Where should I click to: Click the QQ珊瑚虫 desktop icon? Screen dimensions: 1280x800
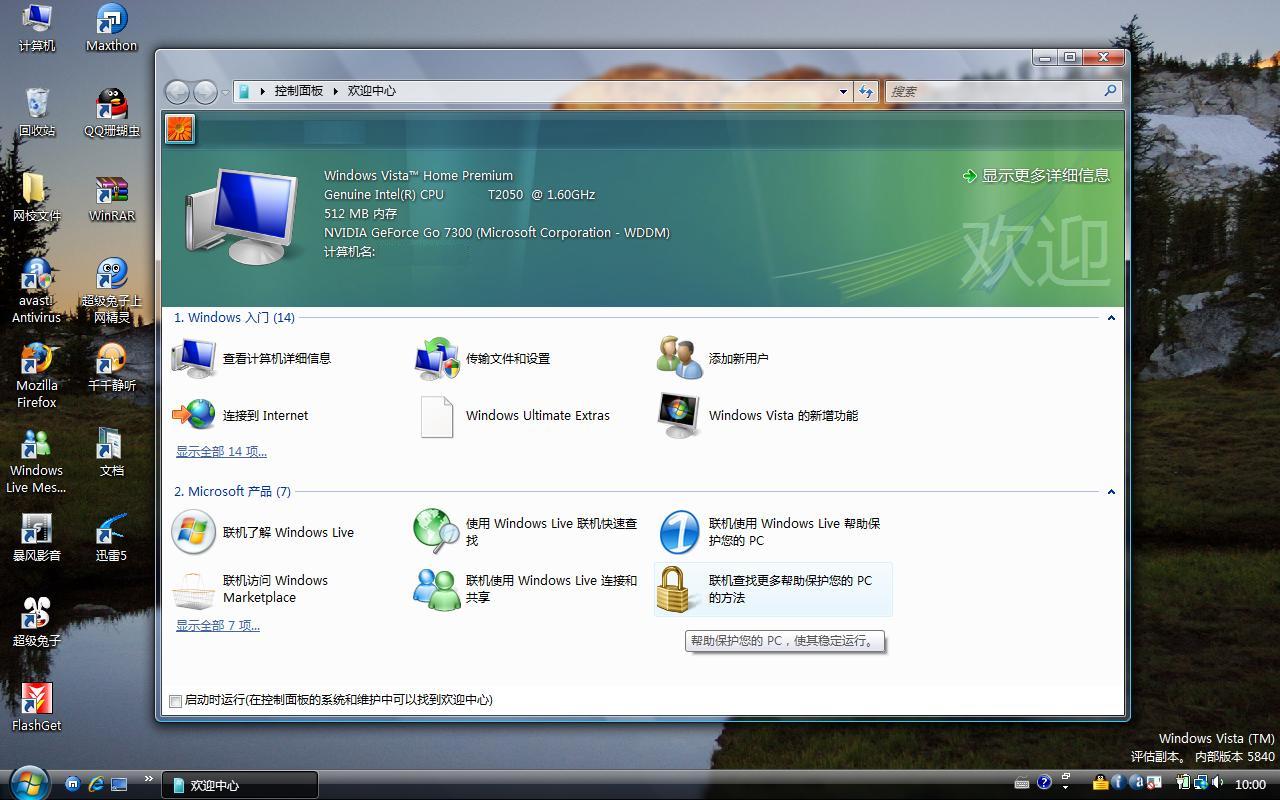111,112
